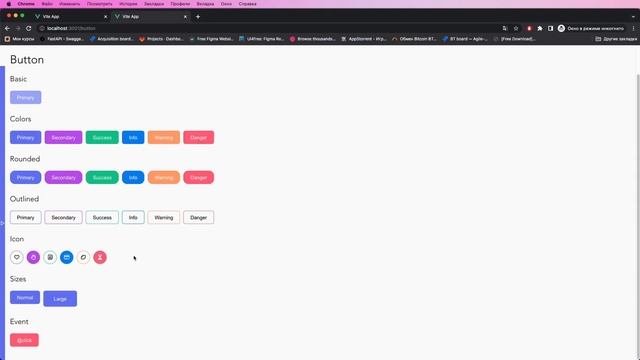Screen dimensions: 640x360
Task: Open the Acquisition board bookmark
Action: tap(111, 39)
